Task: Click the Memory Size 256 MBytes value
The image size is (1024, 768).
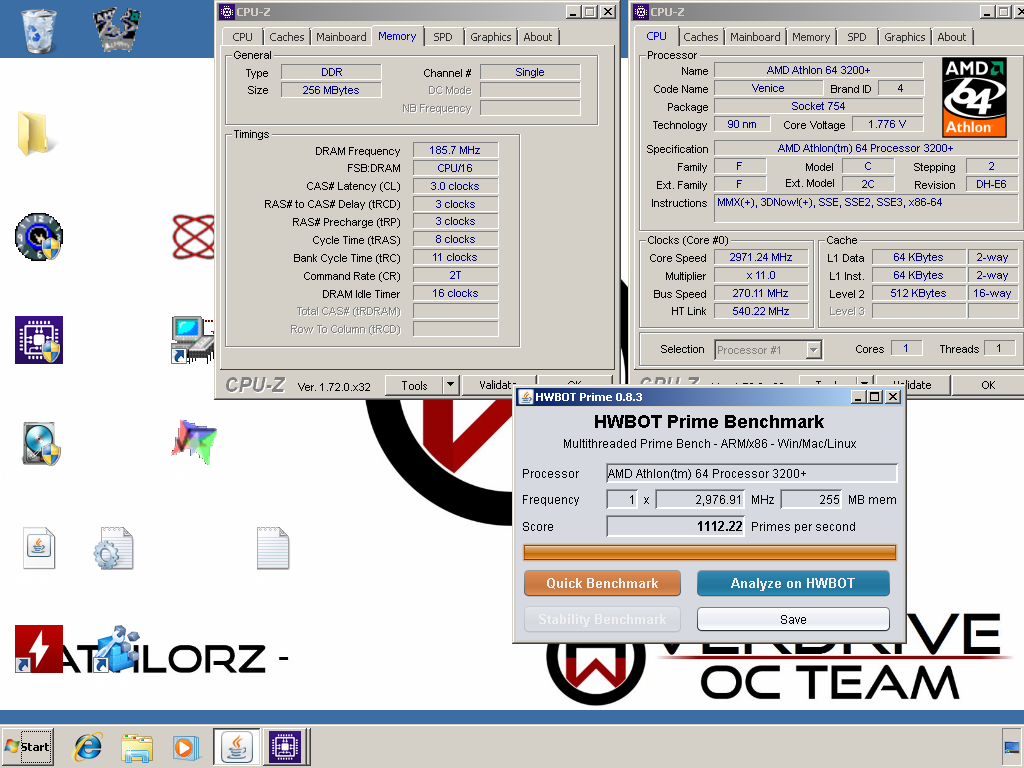Action: click(331, 90)
